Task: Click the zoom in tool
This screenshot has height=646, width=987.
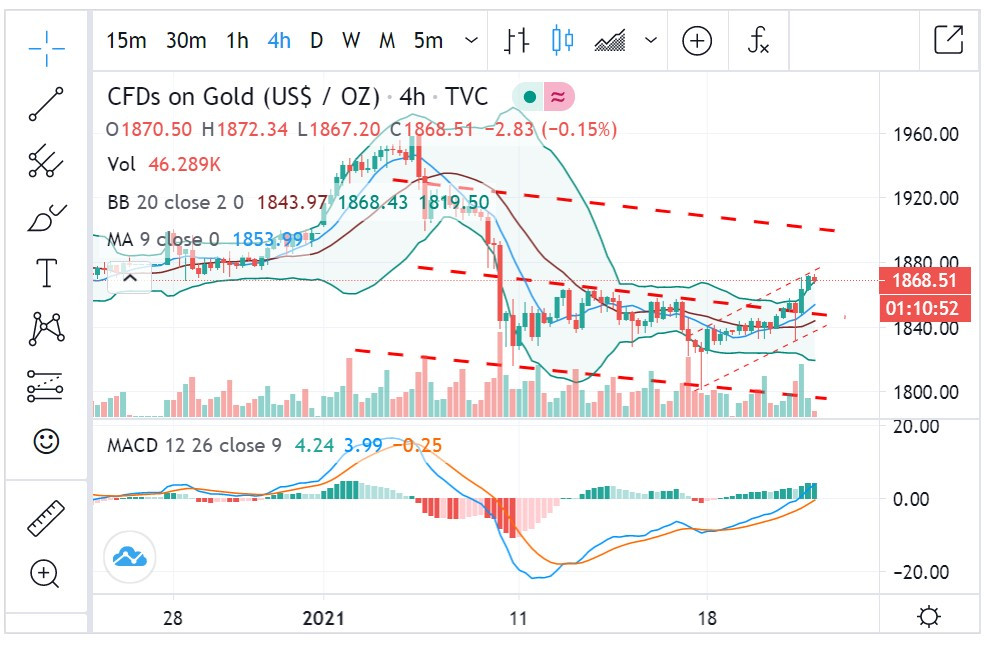Action: click(x=46, y=573)
